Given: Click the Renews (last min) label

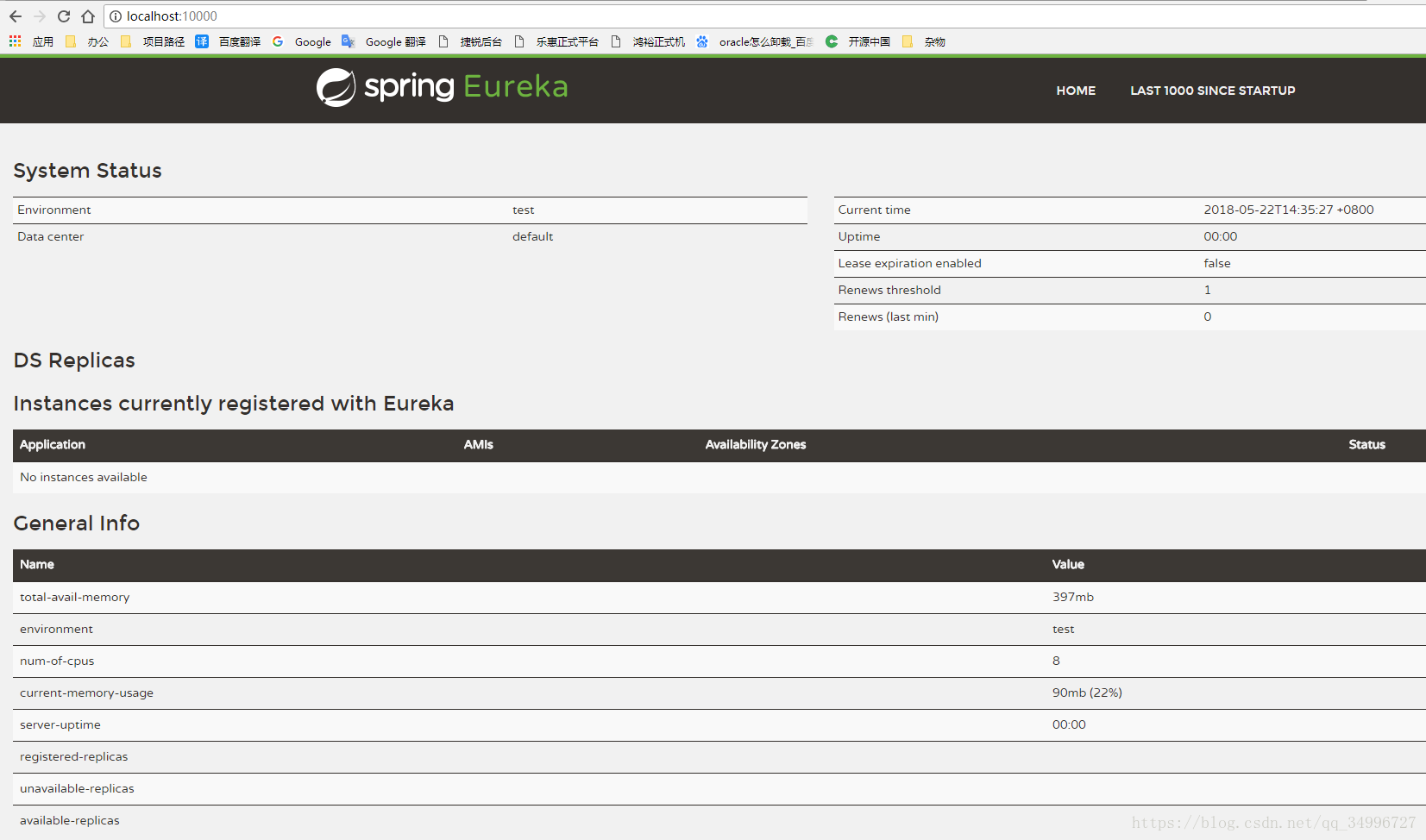Looking at the screenshot, I should [x=888, y=317].
